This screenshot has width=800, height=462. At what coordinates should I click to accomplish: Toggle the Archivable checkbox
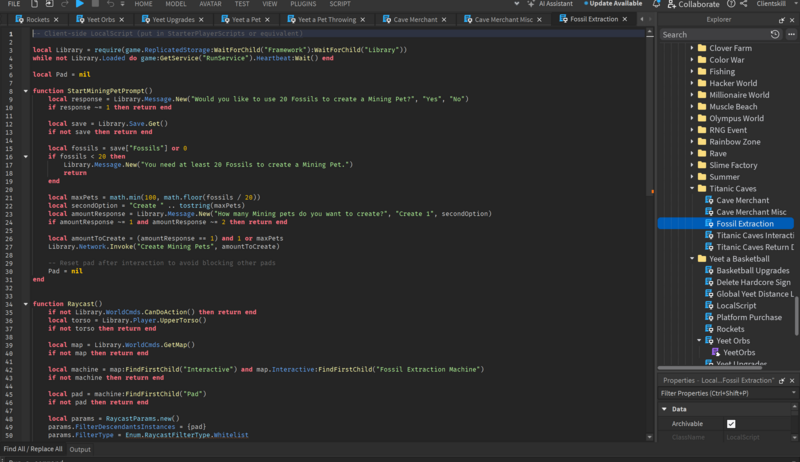[x=731, y=424]
